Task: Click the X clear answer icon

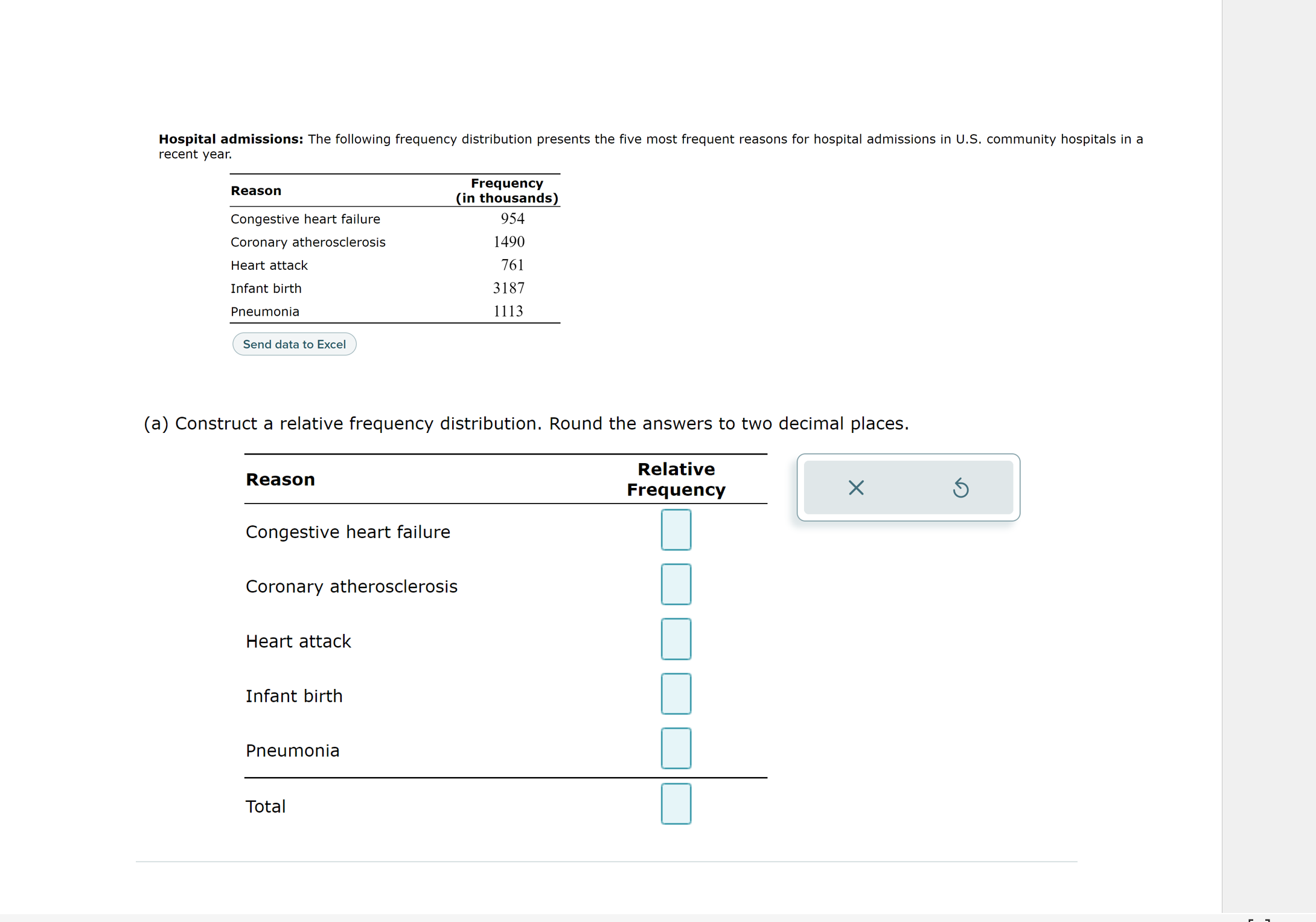Action: 855,487
